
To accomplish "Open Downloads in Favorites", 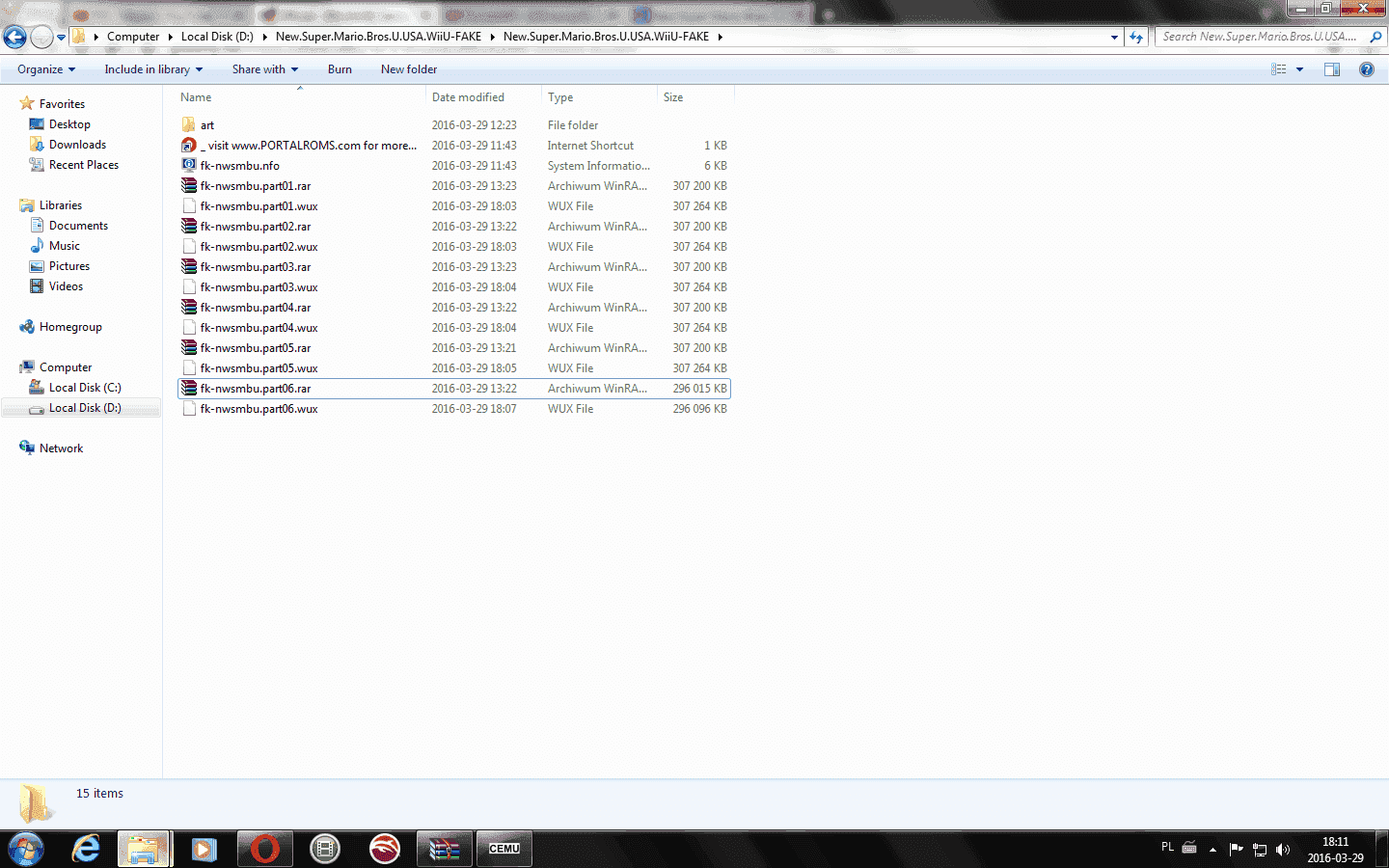I will click(x=77, y=145).
